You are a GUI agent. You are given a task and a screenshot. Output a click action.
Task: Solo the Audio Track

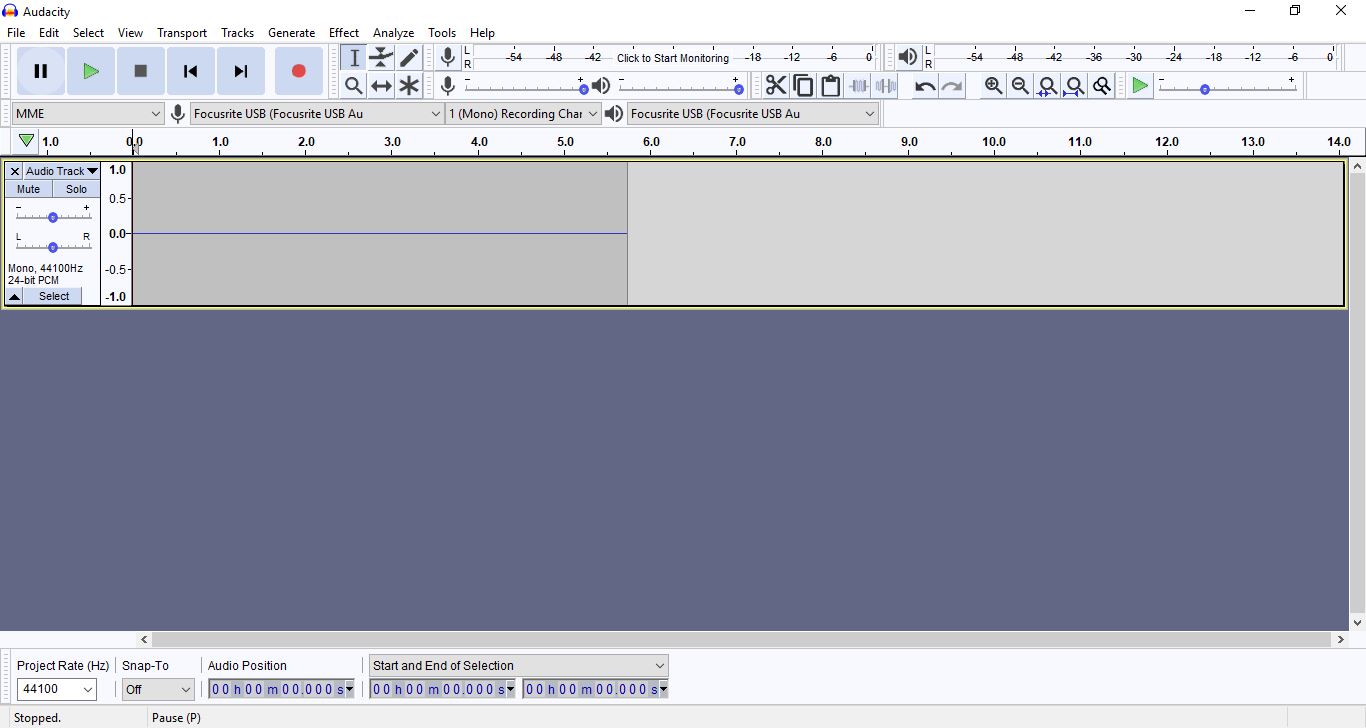[x=76, y=189]
